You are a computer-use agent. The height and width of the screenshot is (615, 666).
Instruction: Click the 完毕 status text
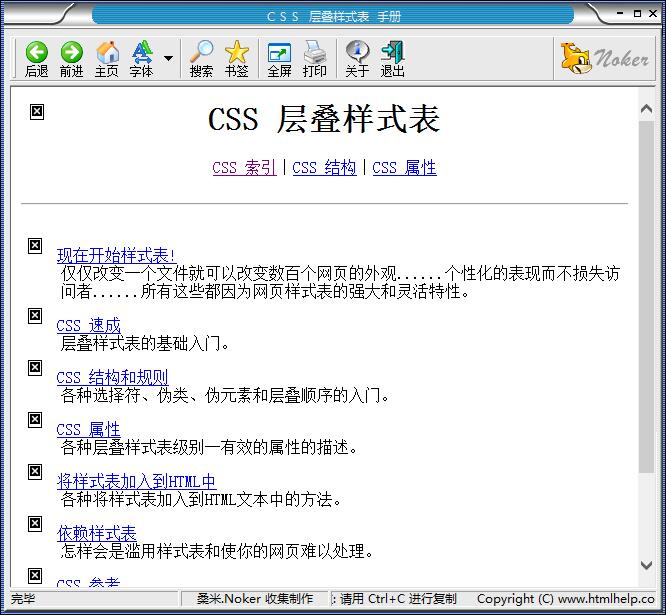[x=23, y=599]
